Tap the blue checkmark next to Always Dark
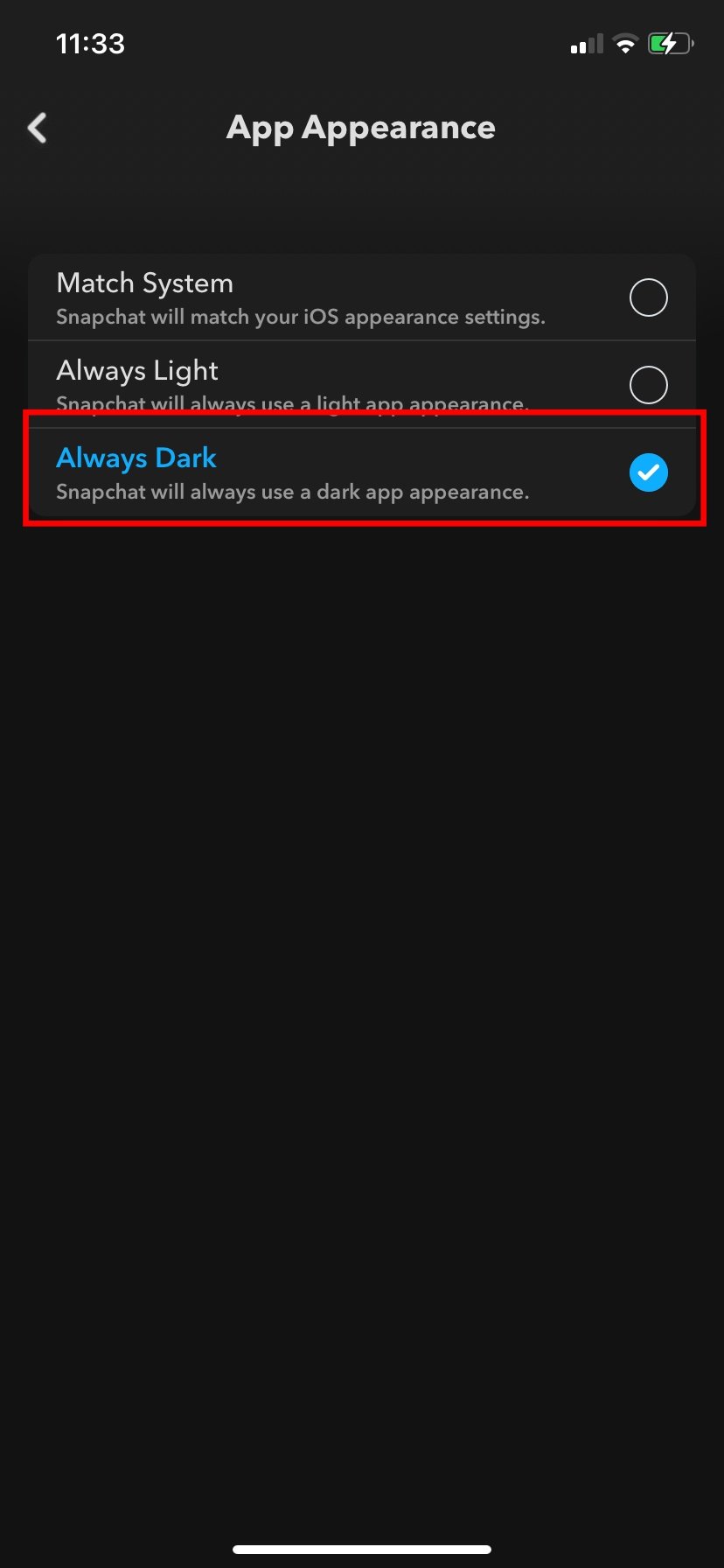724x1568 pixels. click(x=648, y=472)
